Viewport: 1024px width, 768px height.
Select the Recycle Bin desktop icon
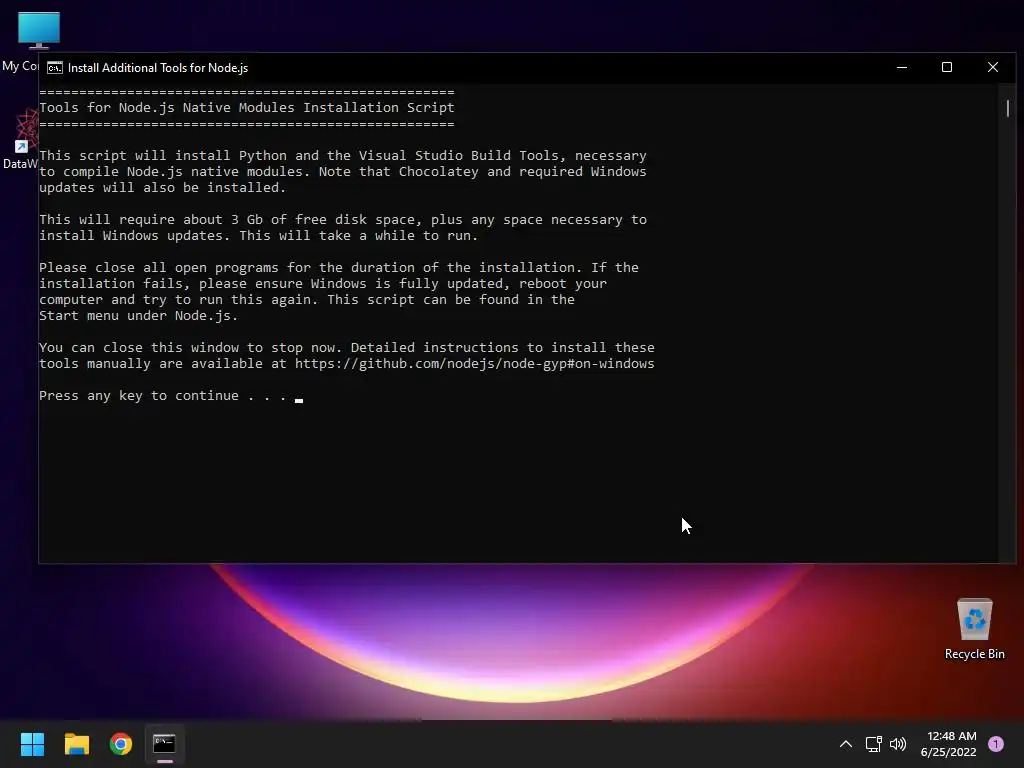click(x=974, y=629)
